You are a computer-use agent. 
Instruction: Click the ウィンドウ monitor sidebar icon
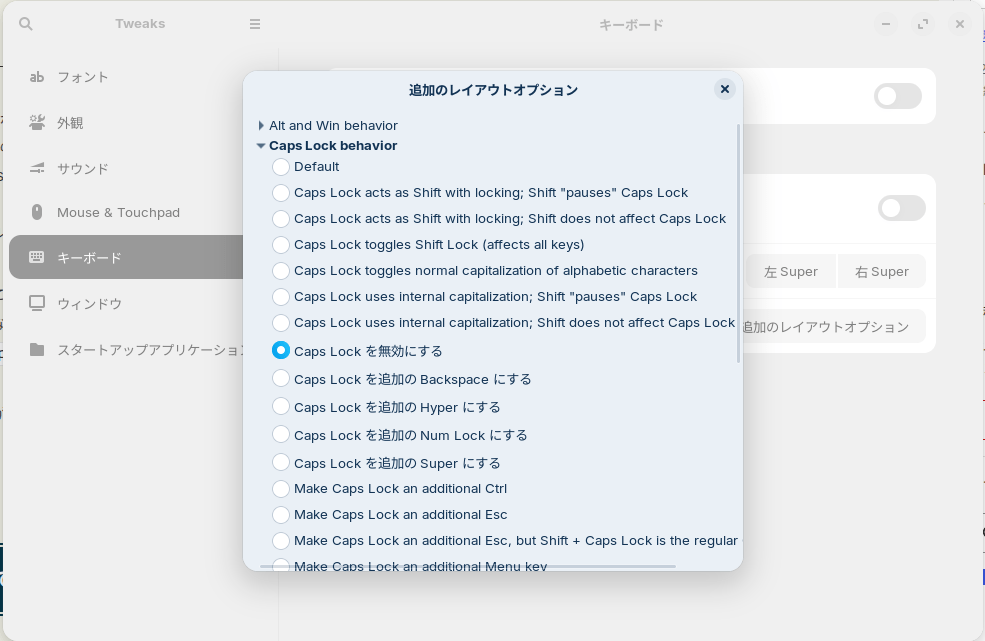pos(36,304)
